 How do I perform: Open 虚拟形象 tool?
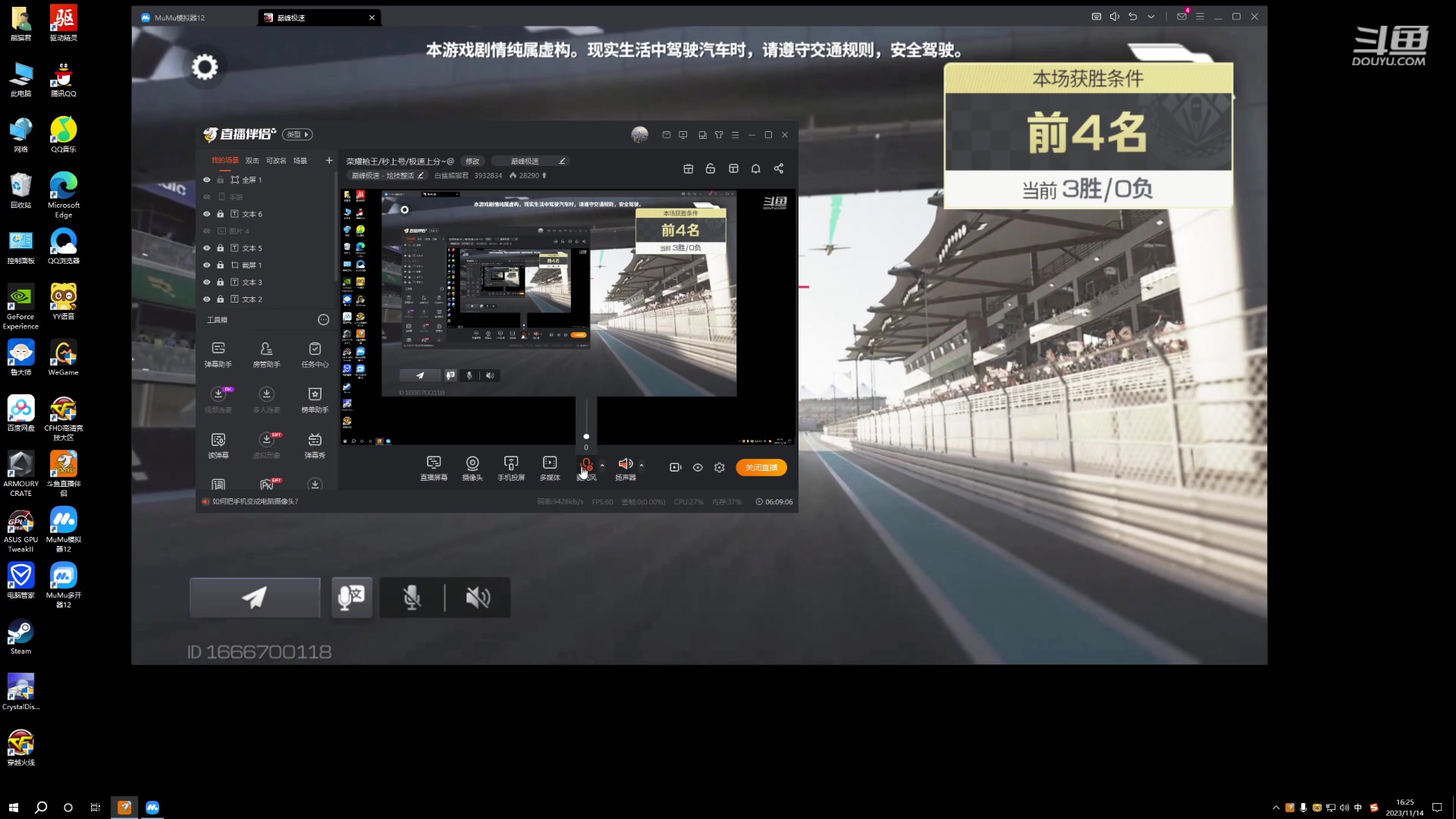point(266,445)
